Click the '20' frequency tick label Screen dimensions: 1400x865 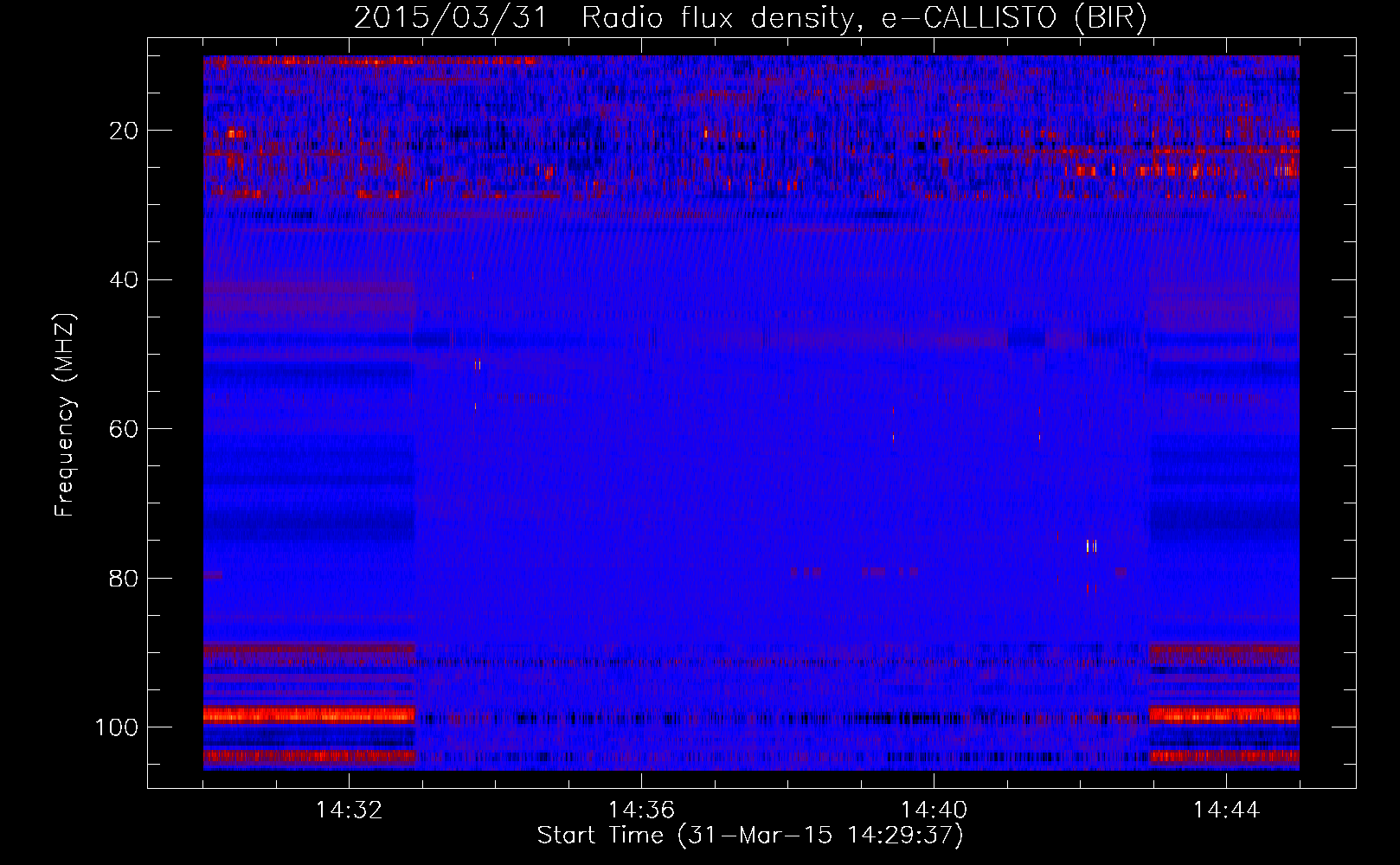click(124, 131)
